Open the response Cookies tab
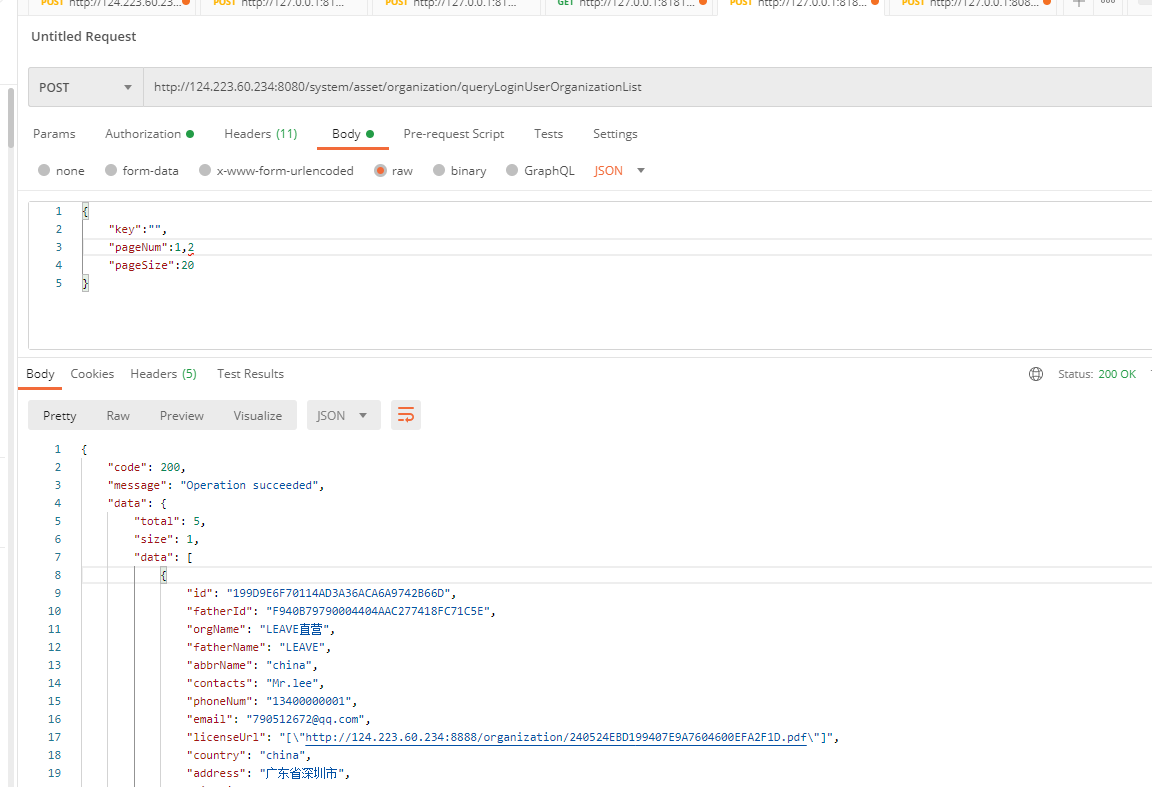The height and width of the screenshot is (787, 1152). click(92, 374)
